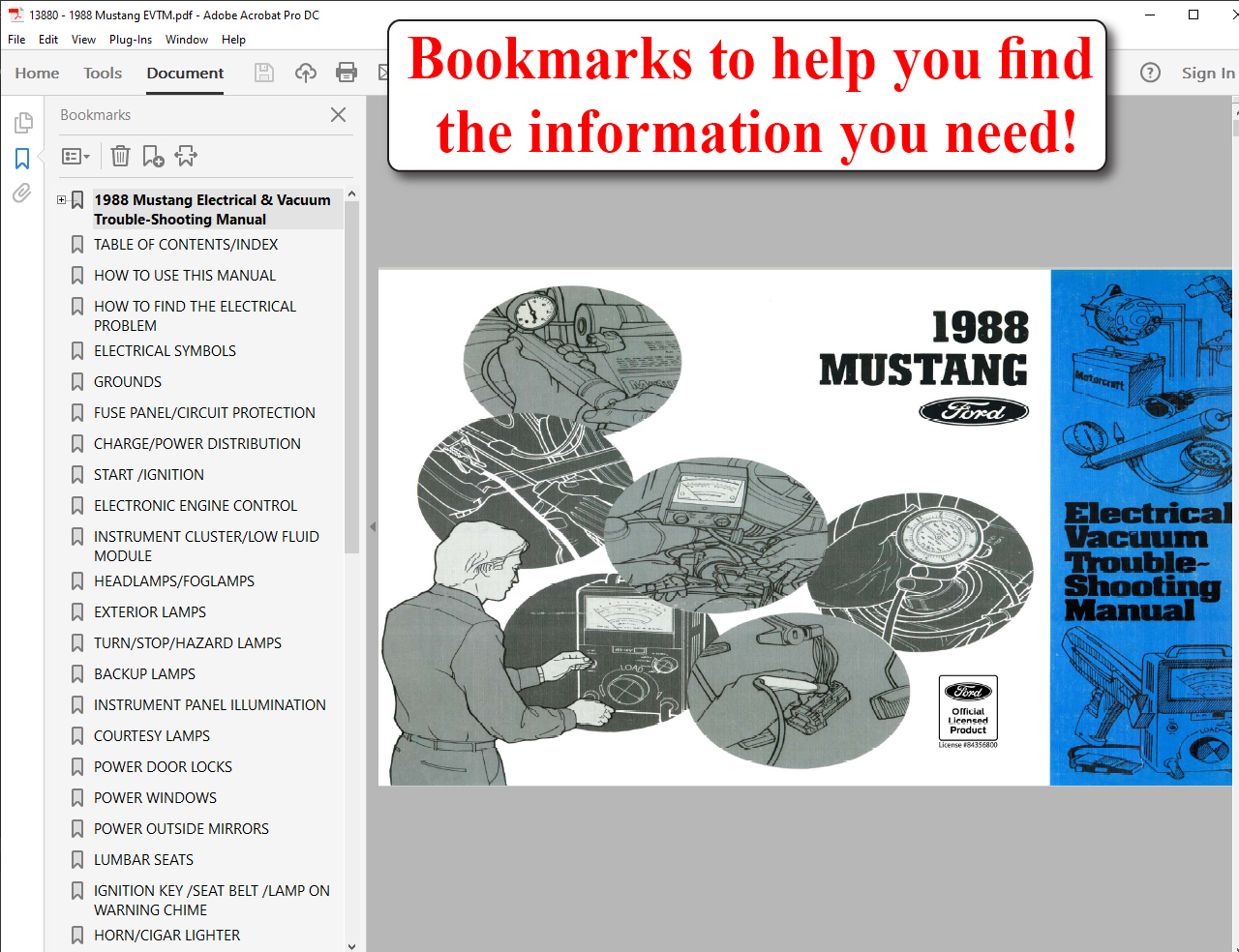1239x952 pixels.
Task: Click the bookmark icon beside GROUNDS
Action: pos(77,382)
